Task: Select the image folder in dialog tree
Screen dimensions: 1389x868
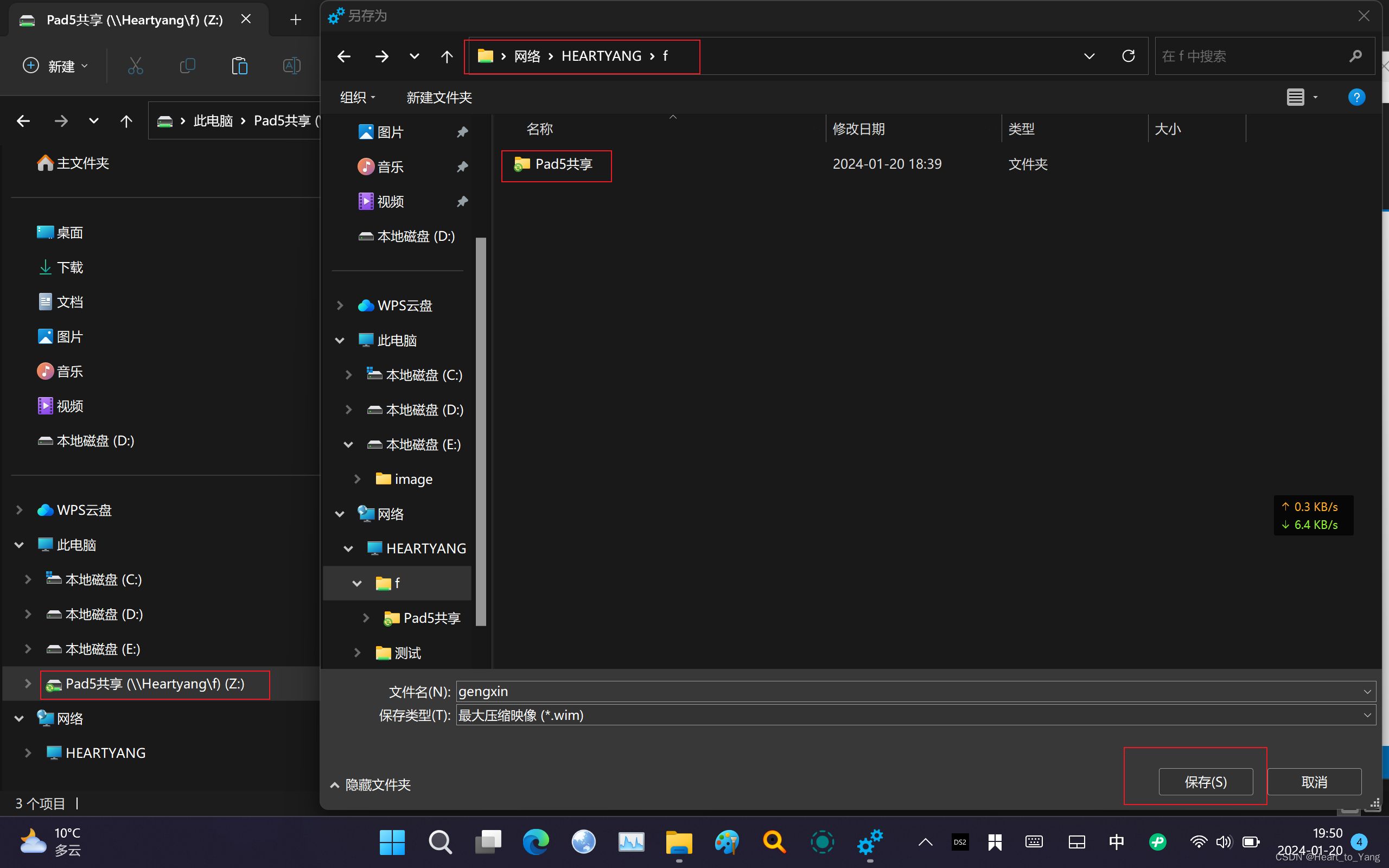Action: point(404,480)
